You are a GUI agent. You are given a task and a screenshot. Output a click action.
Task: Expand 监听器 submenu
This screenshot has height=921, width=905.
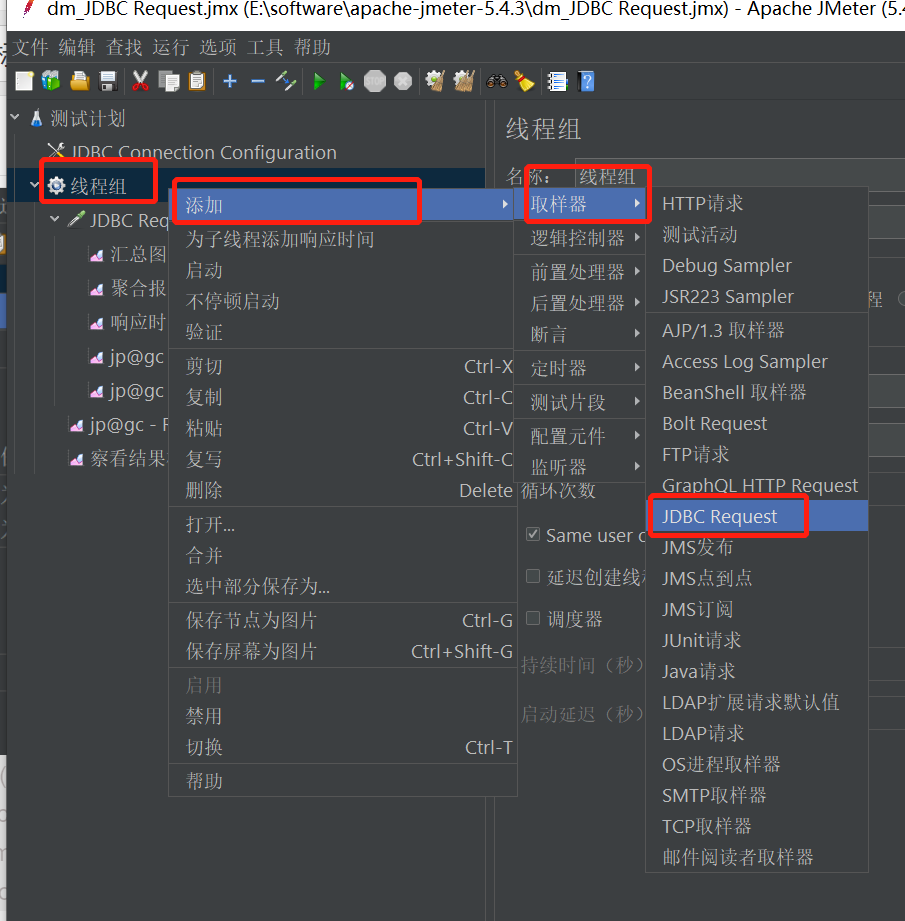[580, 468]
